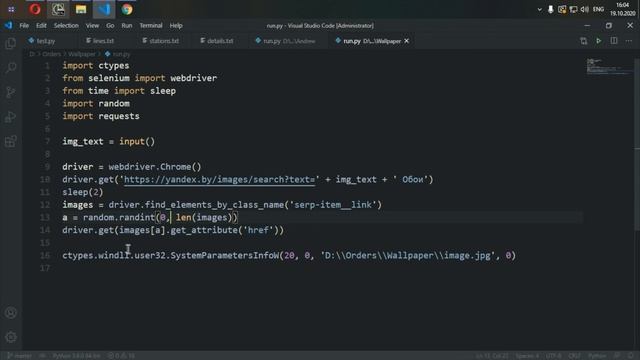
Task: Click the ENG language indicator
Action: tap(598, 9)
